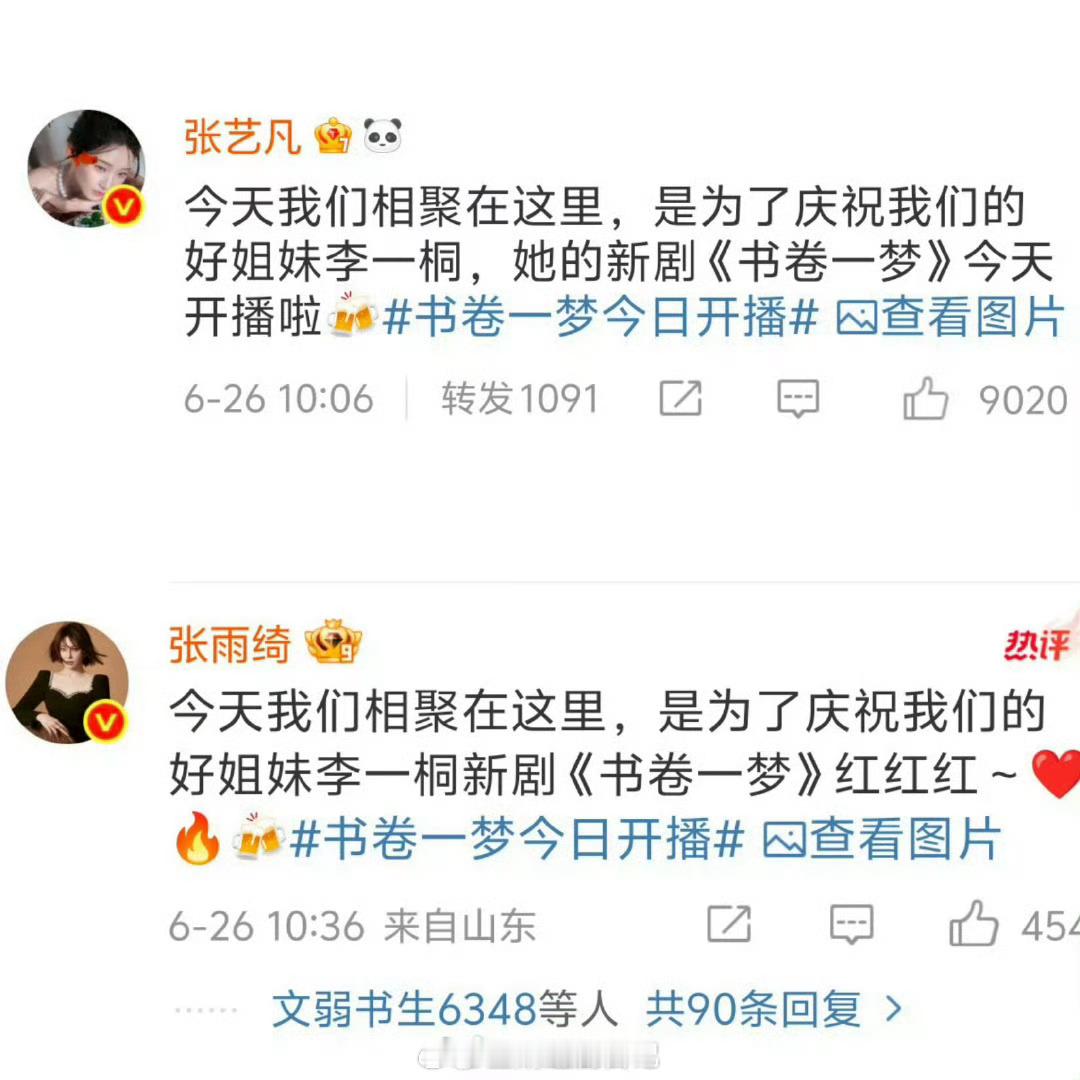This screenshot has height=1080, width=1080.
Task: Open hashtag #书卷一梦今日开播# in 张艺凡's comment
Action: coord(601,318)
